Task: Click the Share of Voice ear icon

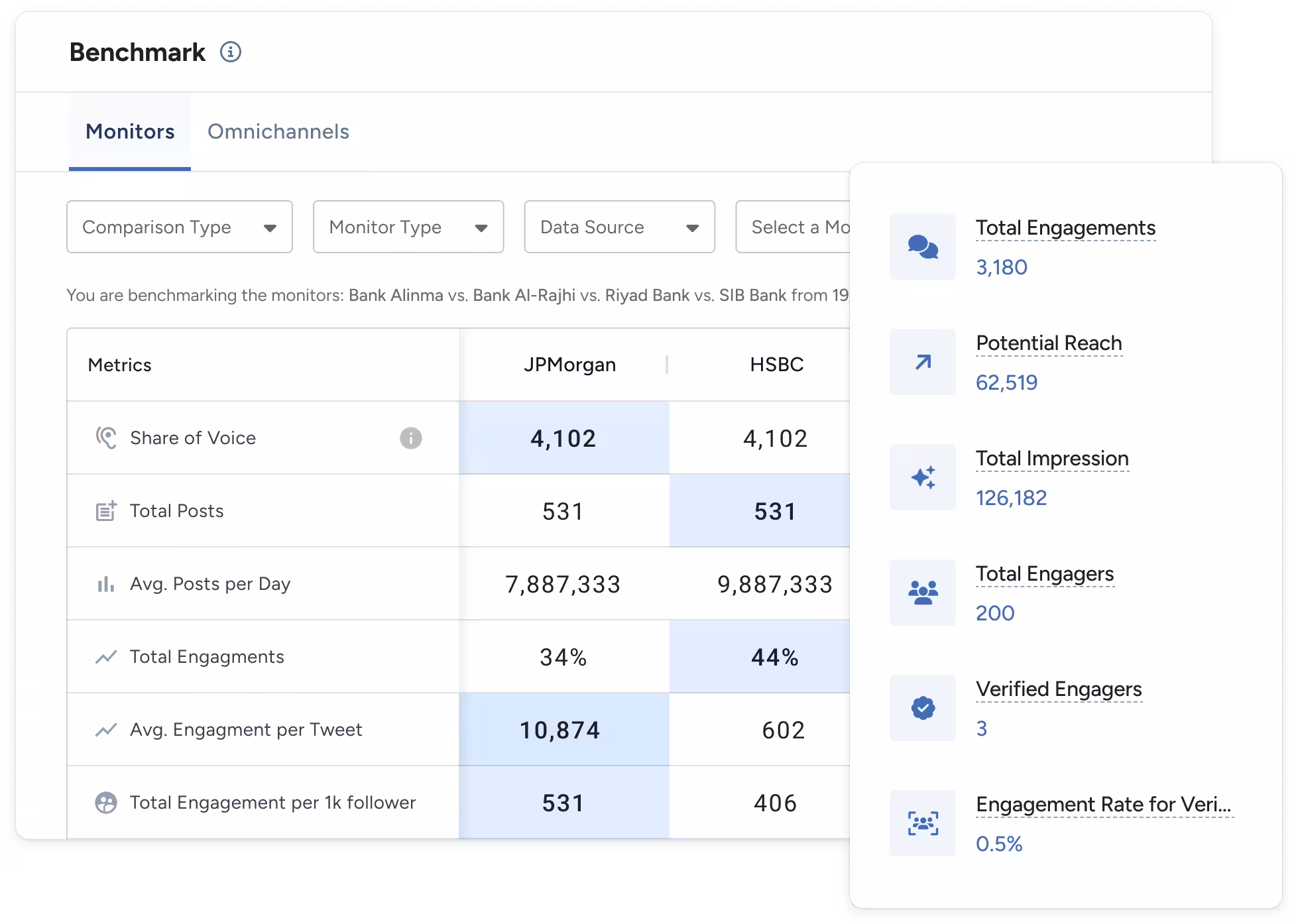Action: click(x=106, y=438)
